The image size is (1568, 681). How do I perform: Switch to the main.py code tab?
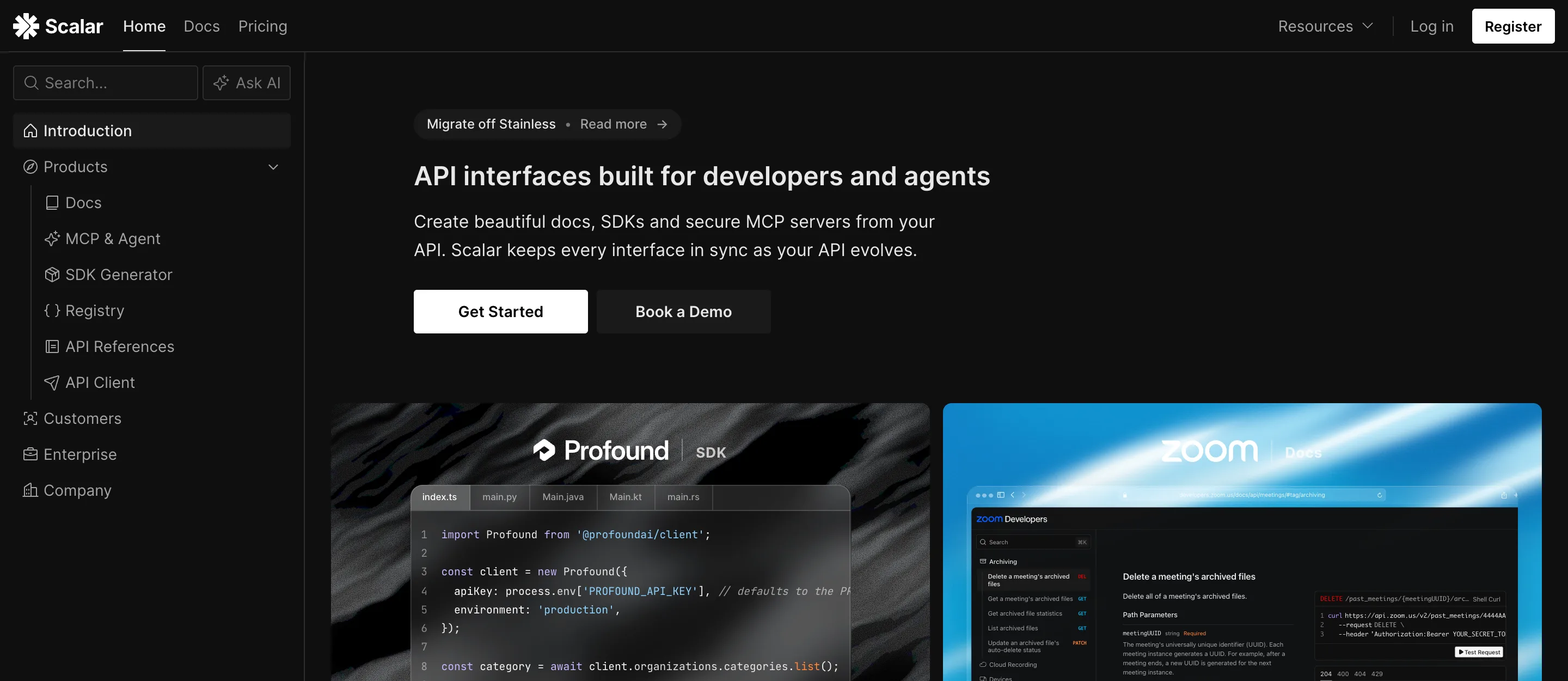(x=499, y=497)
